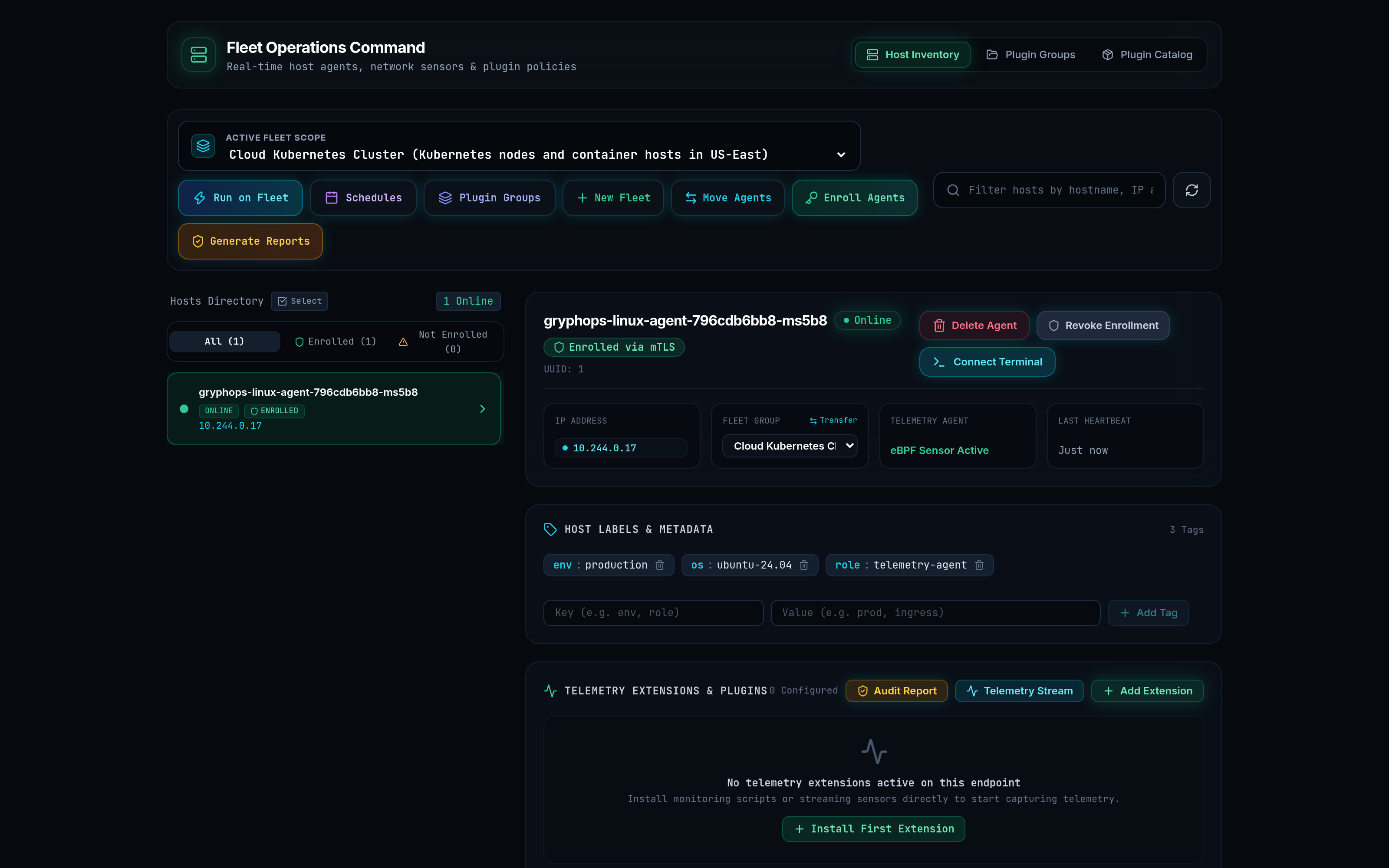Show the All (1) hosts filter
1389x868 pixels.
coord(224,342)
